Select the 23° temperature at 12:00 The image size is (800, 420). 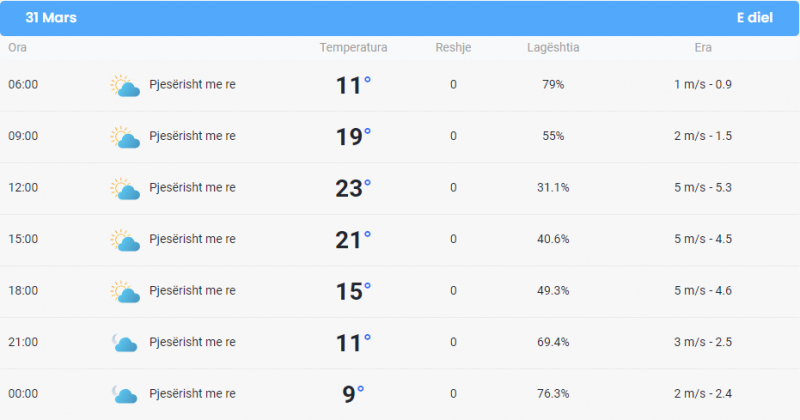pyautogui.click(x=353, y=188)
